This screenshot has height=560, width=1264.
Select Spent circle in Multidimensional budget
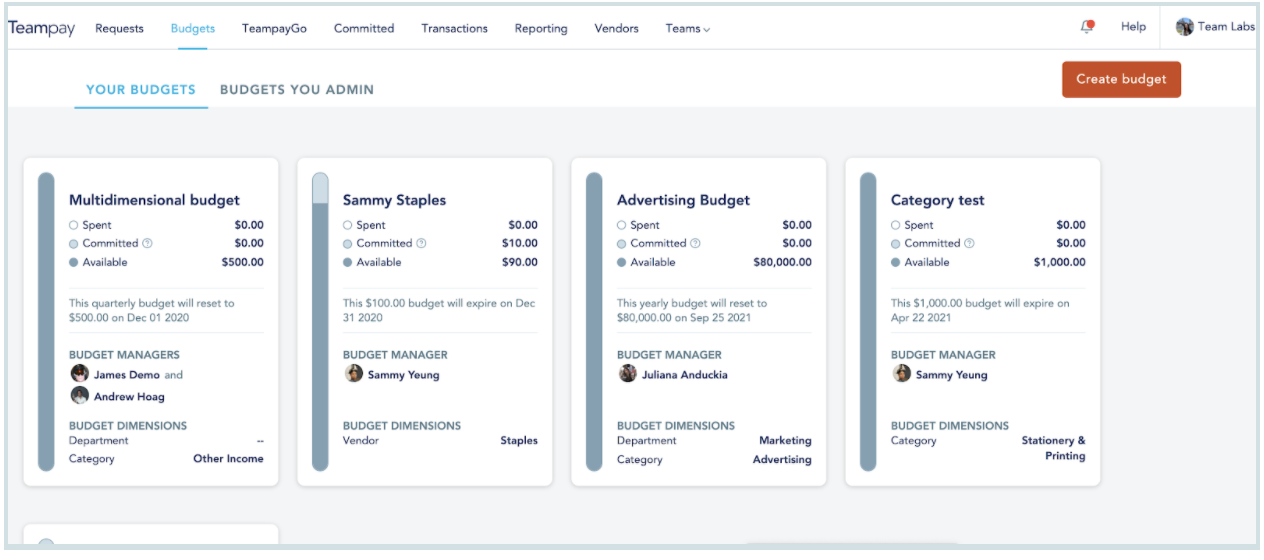tap(74, 225)
